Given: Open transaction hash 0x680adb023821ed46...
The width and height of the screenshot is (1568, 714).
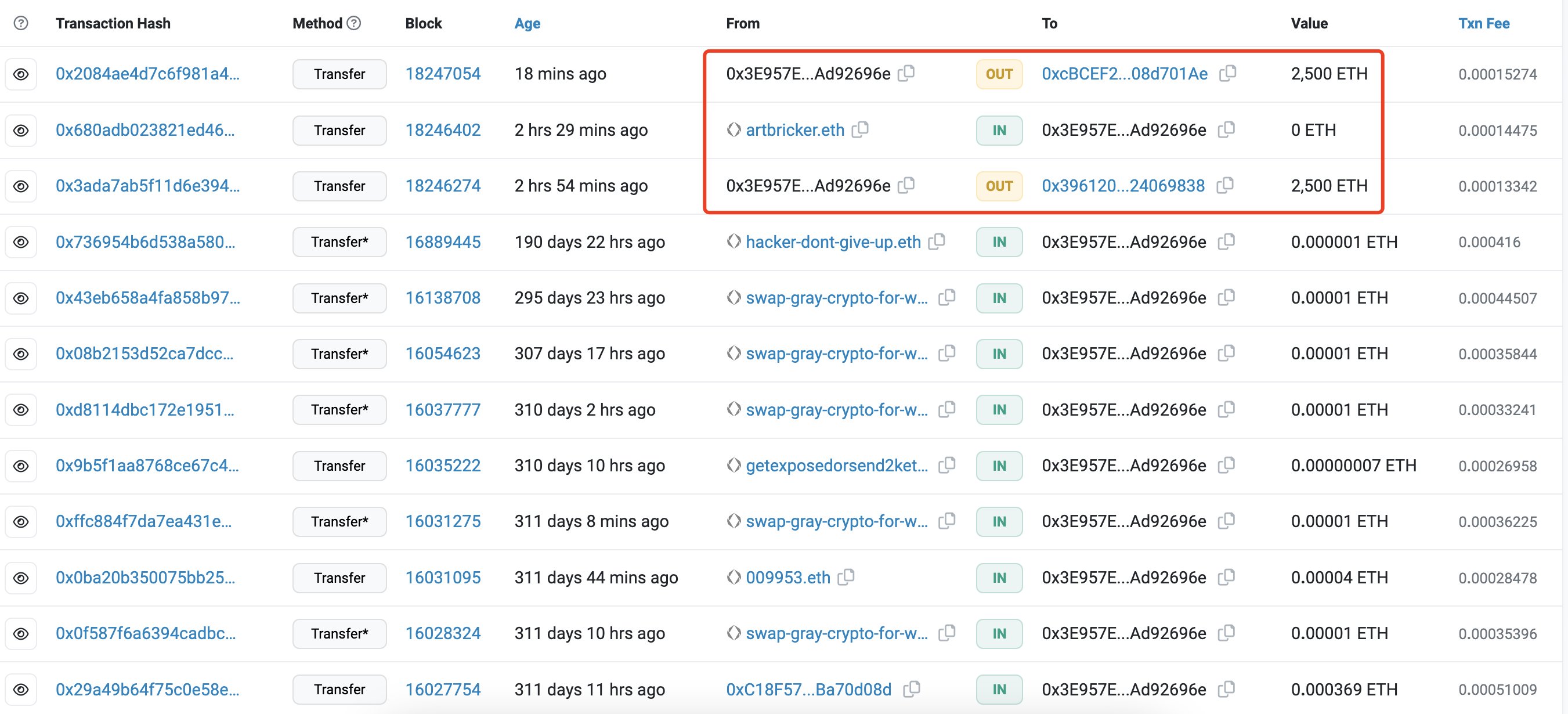Looking at the screenshot, I should coord(145,129).
